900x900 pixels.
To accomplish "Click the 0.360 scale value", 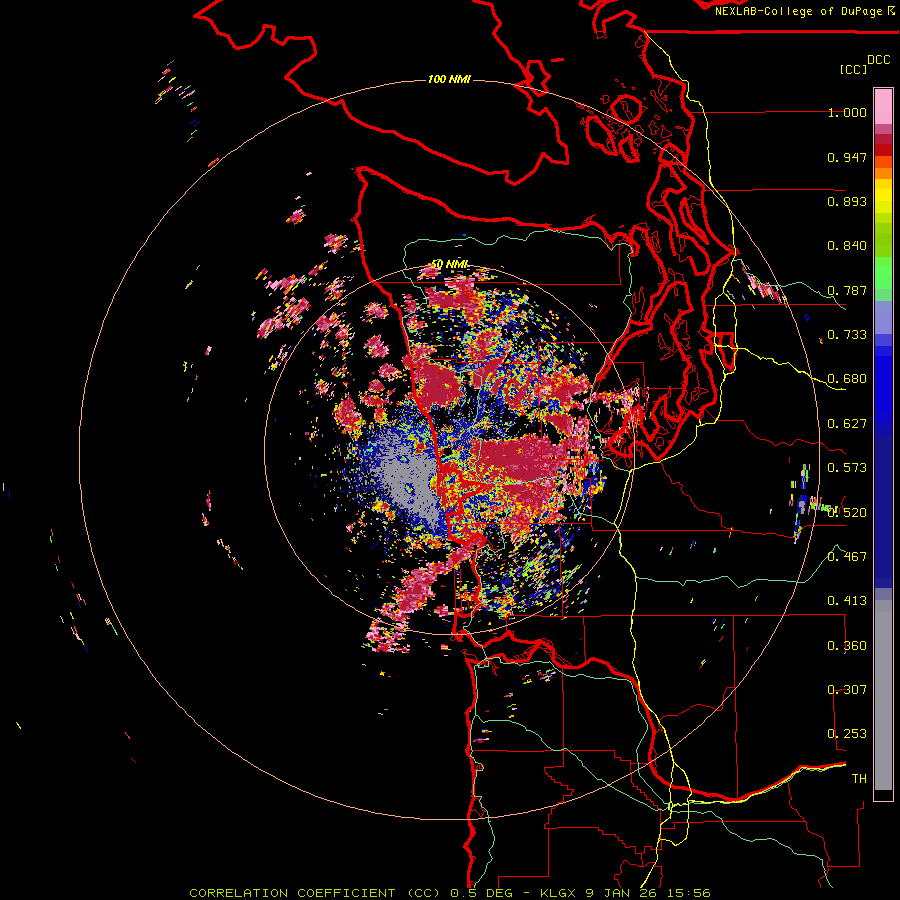I will pyautogui.click(x=847, y=646).
